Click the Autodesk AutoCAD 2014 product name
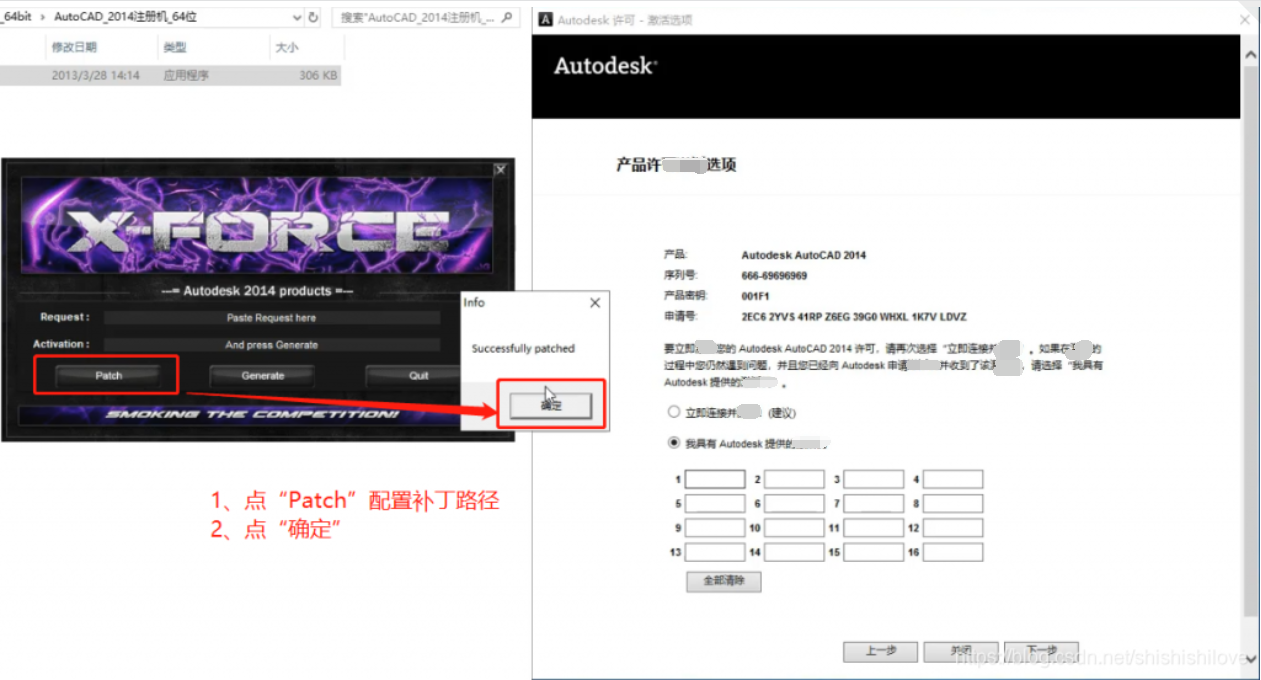The height and width of the screenshot is (680, 1261). point(804,255)
